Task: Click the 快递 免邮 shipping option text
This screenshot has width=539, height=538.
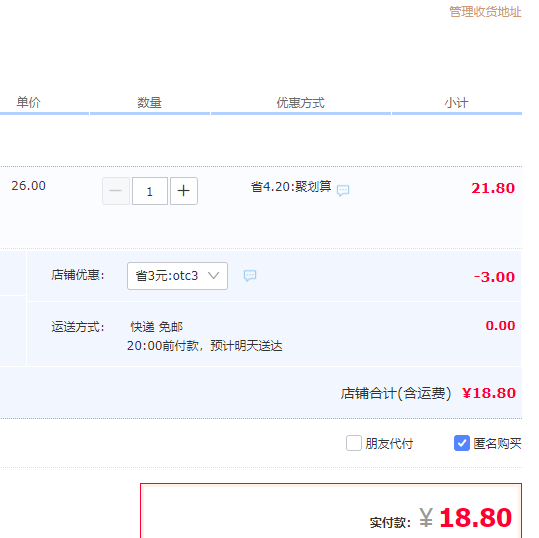Action: click(157, 327)
